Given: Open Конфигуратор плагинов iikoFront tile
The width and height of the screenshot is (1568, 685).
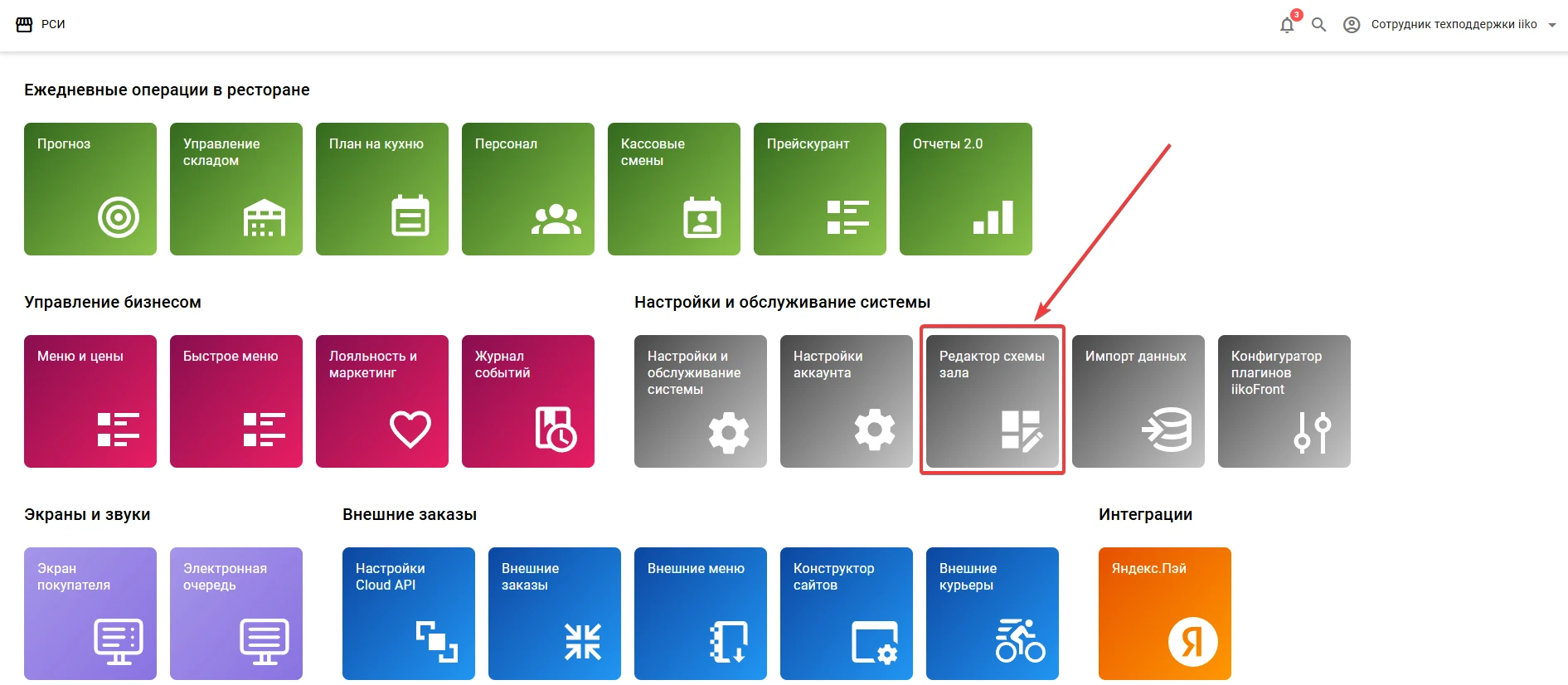Looking at the screenshot, I should tap(1284, 401).
